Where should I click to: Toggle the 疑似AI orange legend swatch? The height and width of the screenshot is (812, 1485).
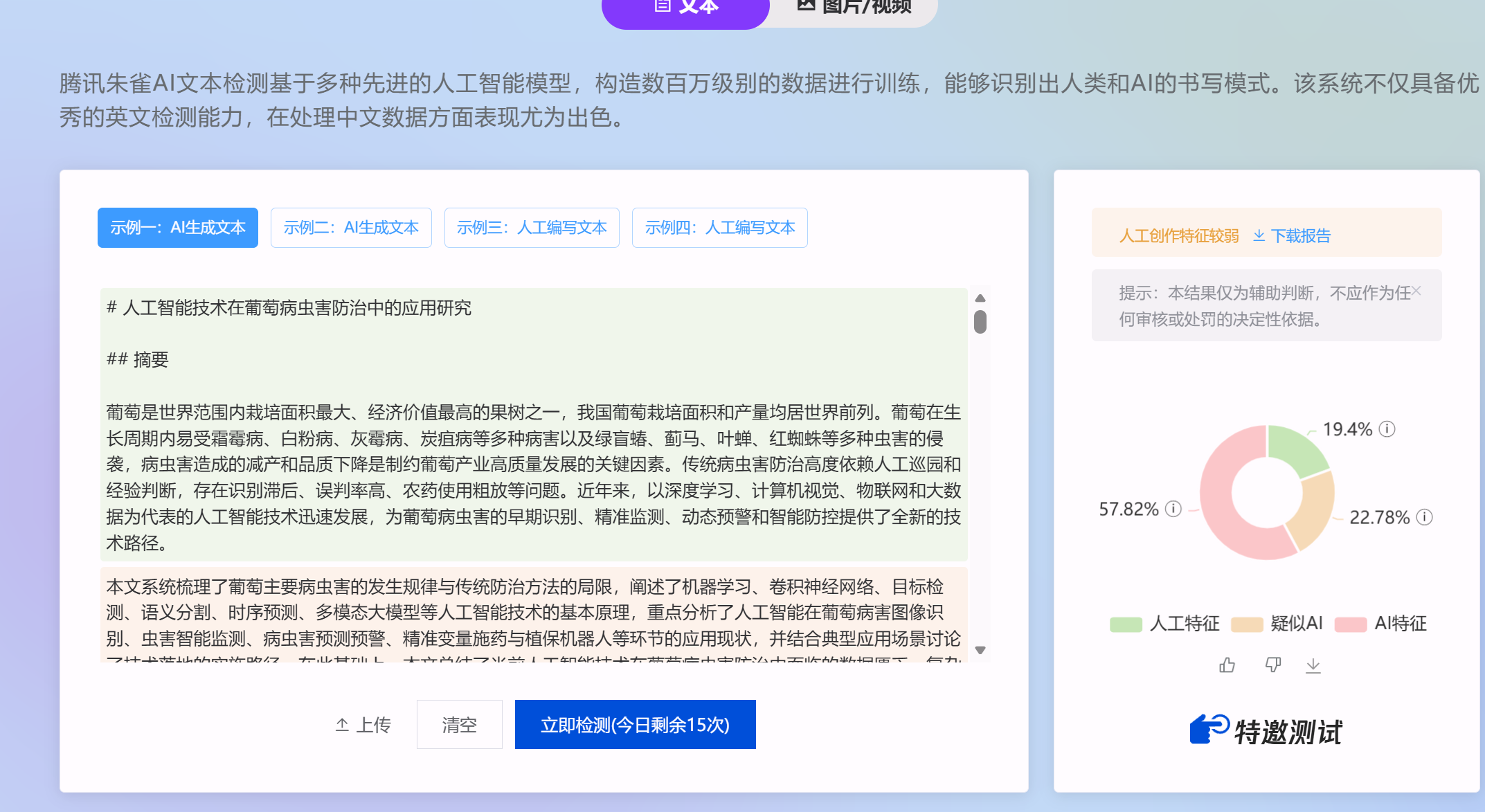coord(1247,624)
